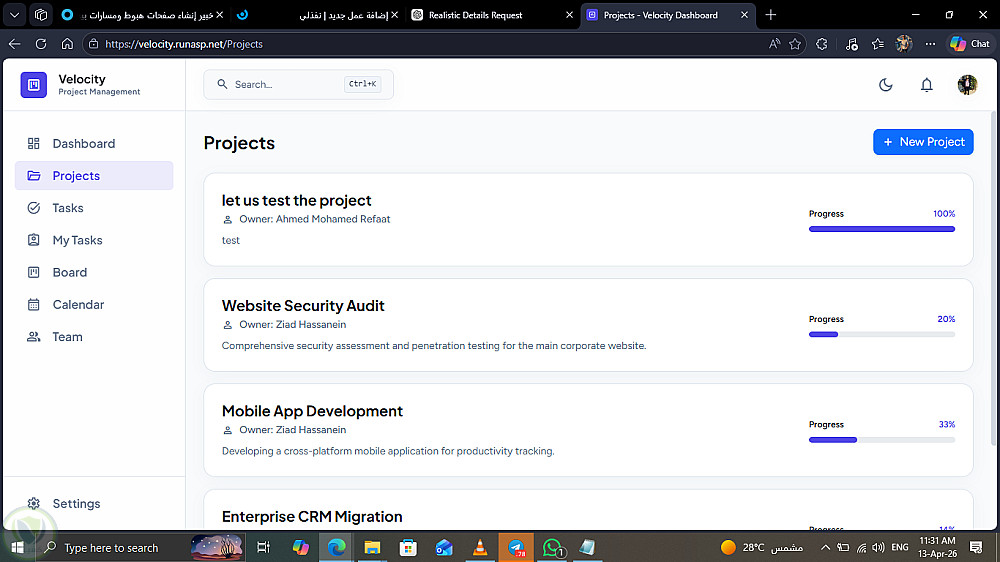Click the browser home button

coord(67,44)
